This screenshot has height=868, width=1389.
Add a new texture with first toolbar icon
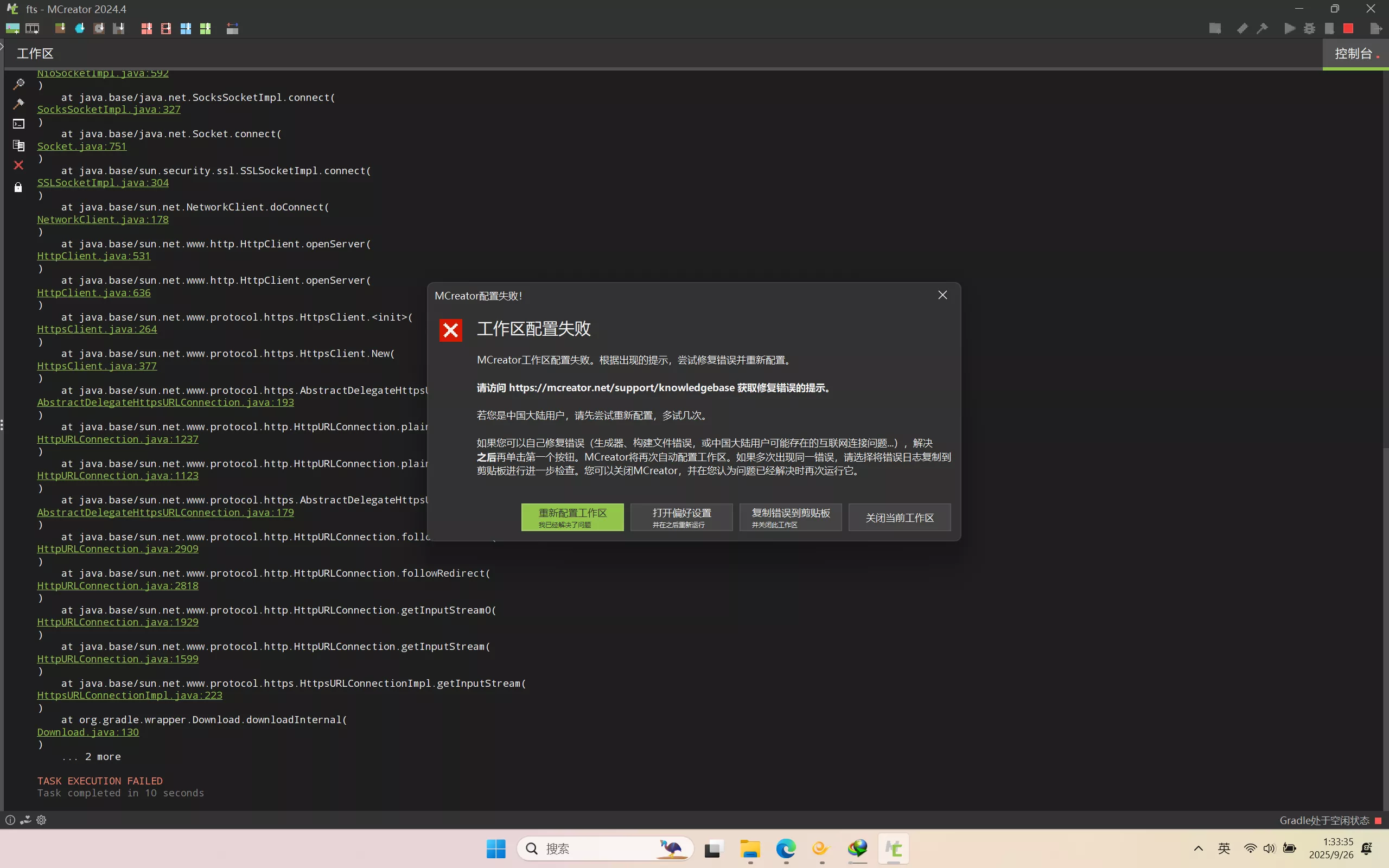[x=11, y=28]
